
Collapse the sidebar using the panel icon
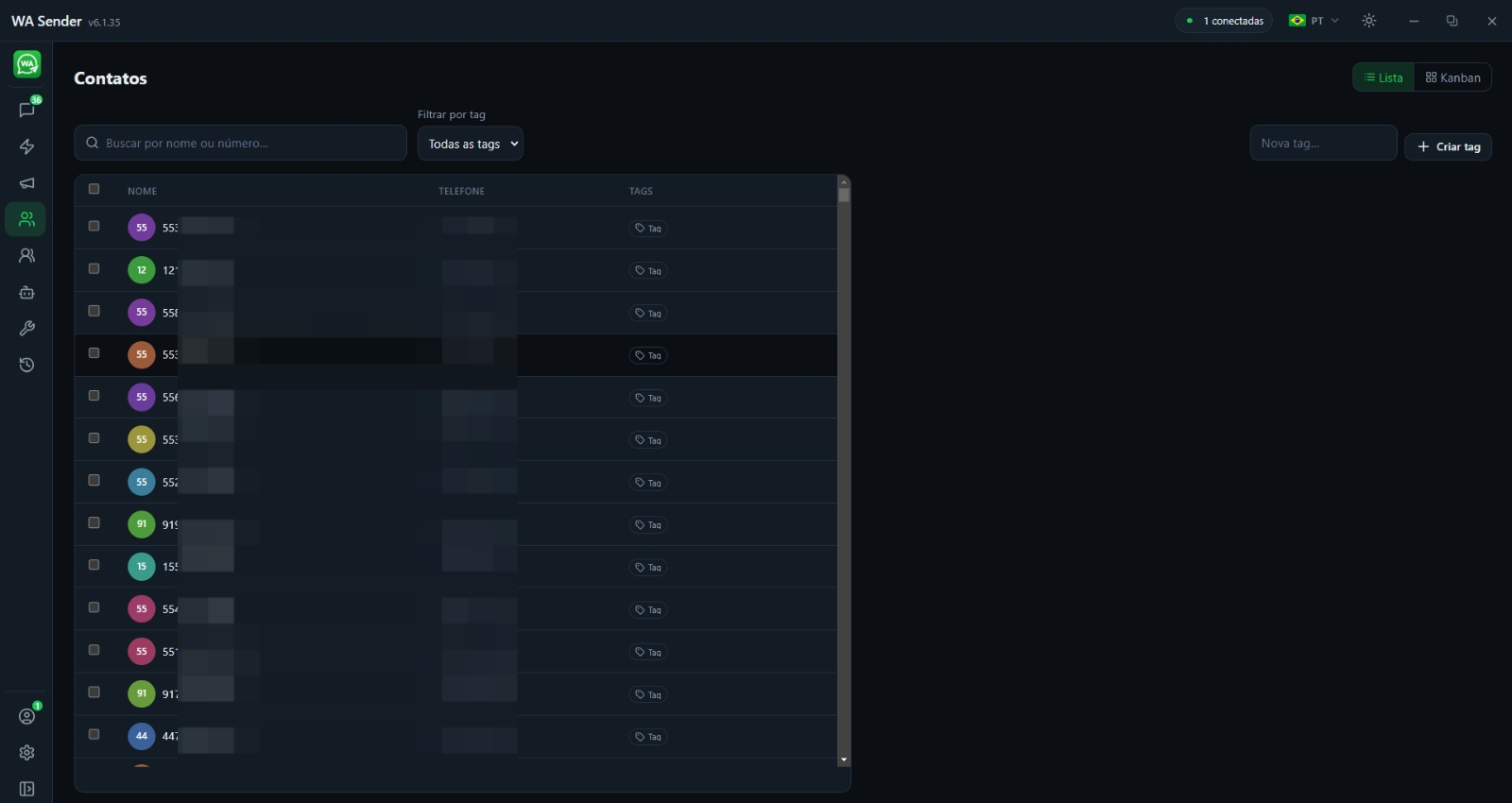27,789
